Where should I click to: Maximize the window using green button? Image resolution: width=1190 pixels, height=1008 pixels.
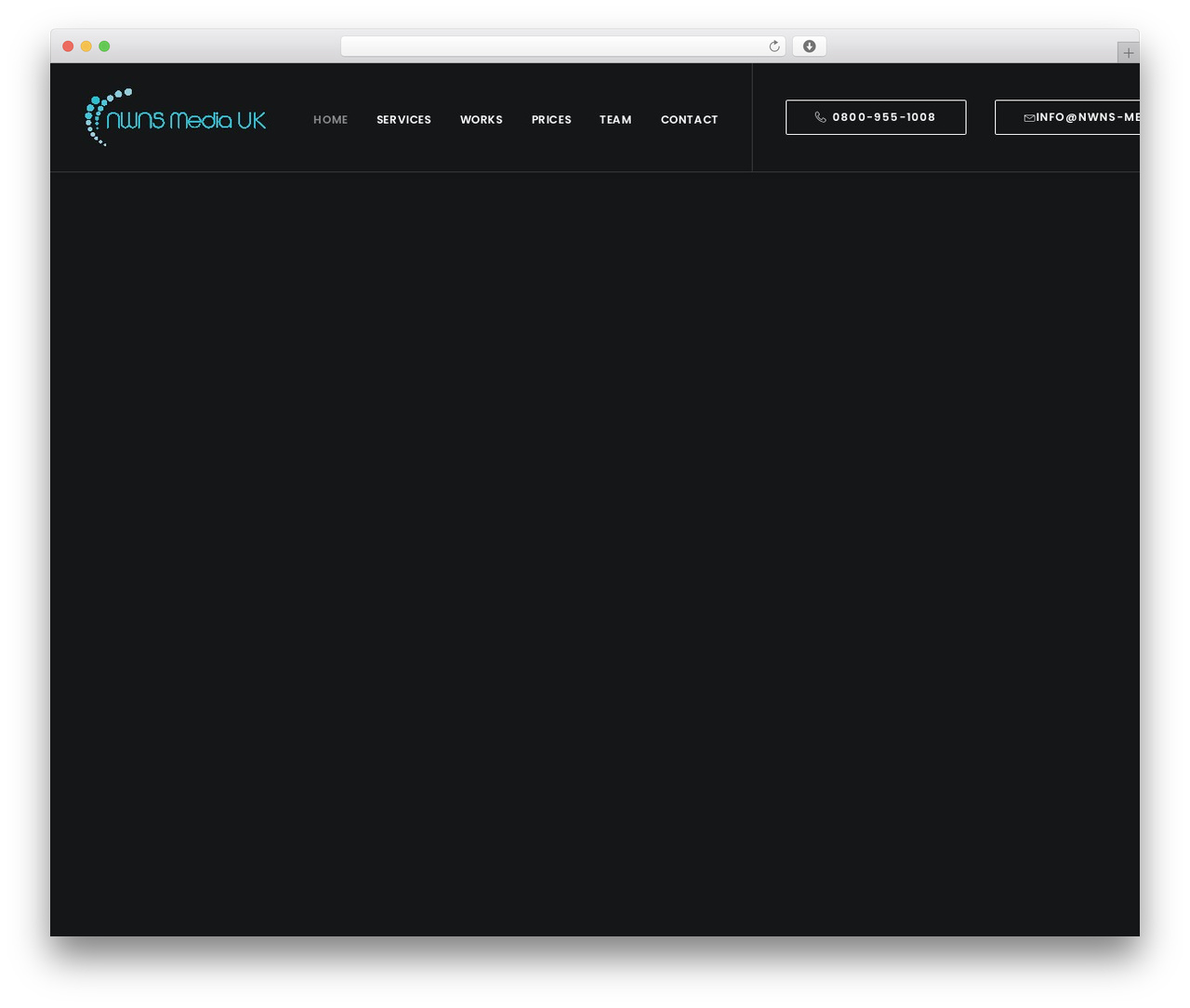pyautogui.click(x=104, y=46)
